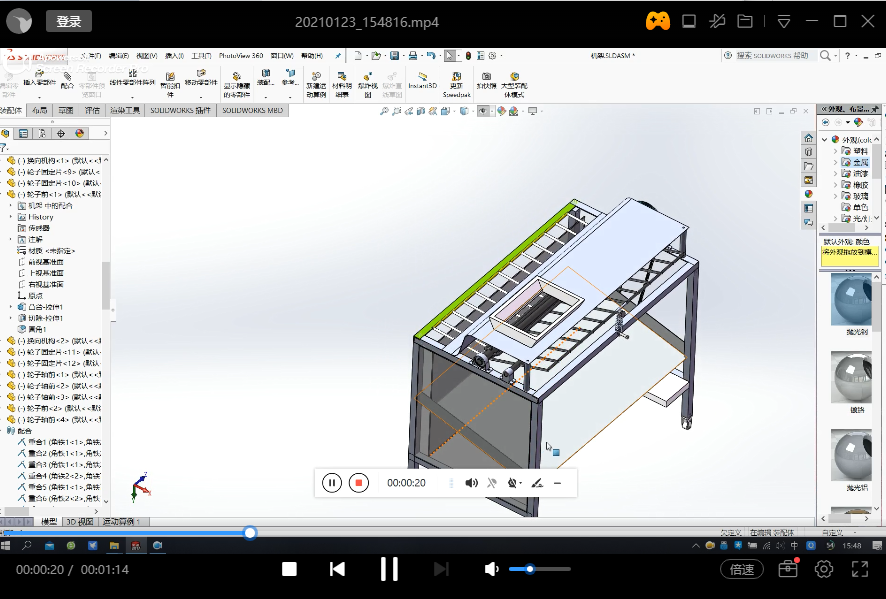Toggle the recorder speaker sound icon
886x599 pixels.
(471, 483)
